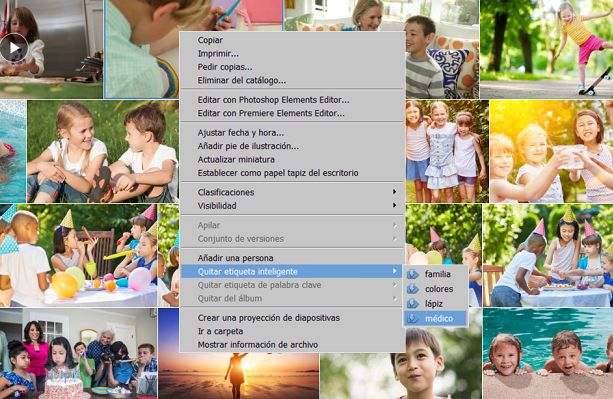Select Añadir una persona
613x399 pixels.
click(292, 258)
